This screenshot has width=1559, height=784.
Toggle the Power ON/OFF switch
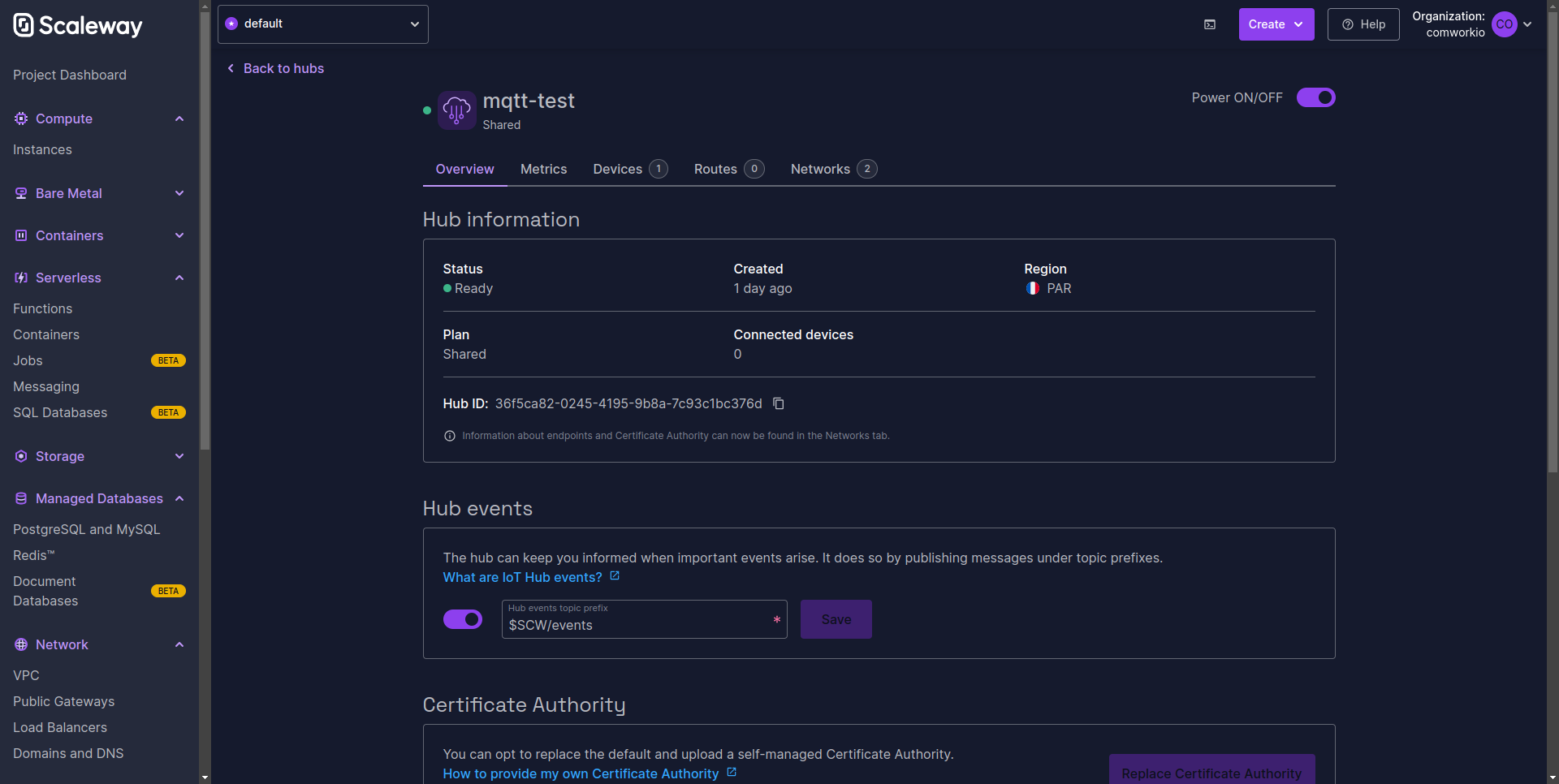(x=1316, y=97)
